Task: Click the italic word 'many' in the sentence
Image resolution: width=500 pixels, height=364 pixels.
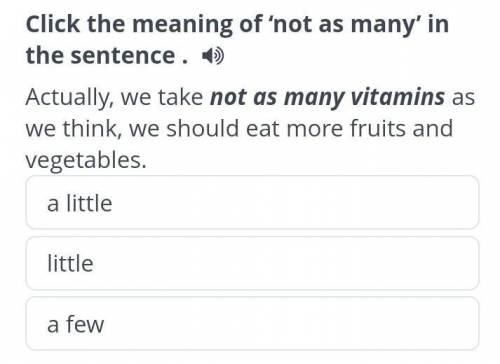Action: (x=314, y=99)
